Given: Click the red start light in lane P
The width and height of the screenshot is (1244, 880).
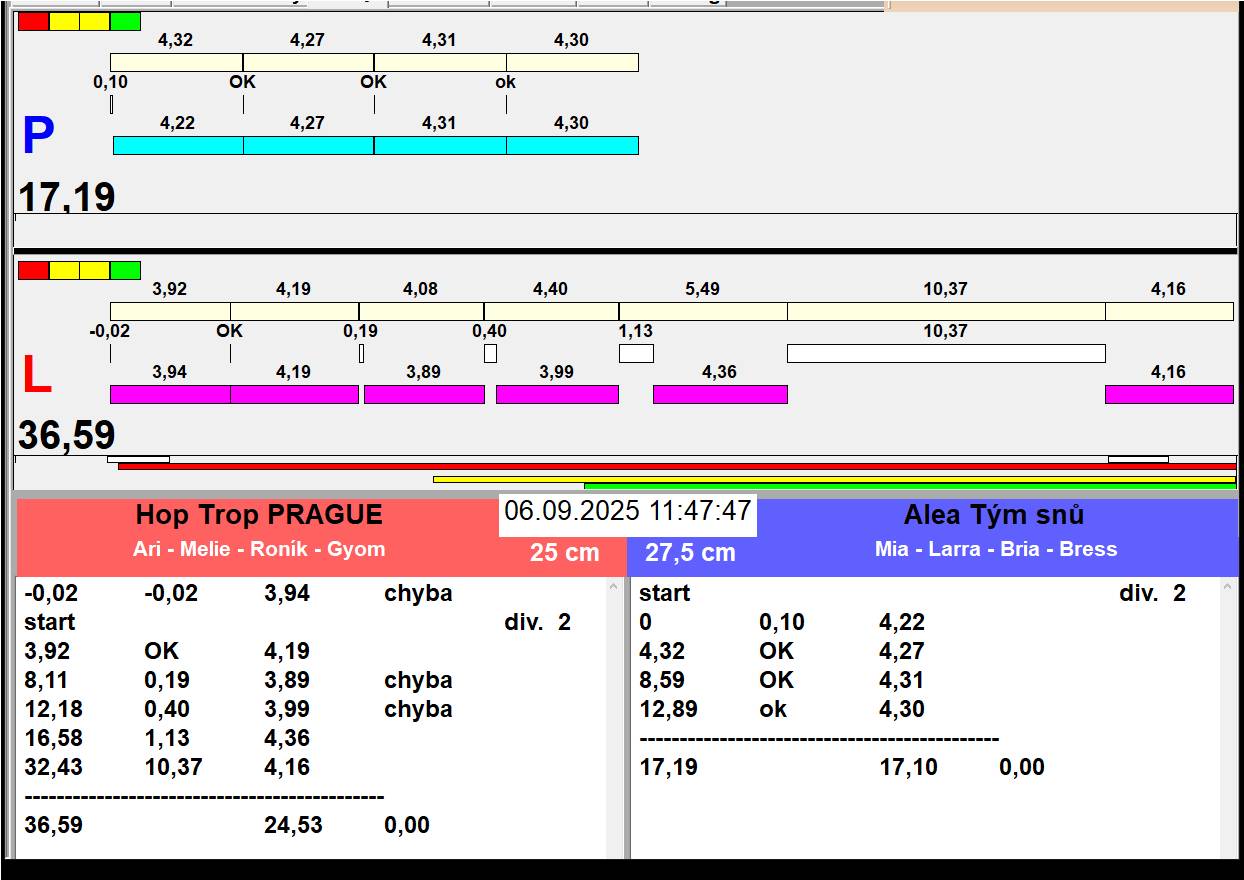Looking at the screenshot, I should 33,21.
